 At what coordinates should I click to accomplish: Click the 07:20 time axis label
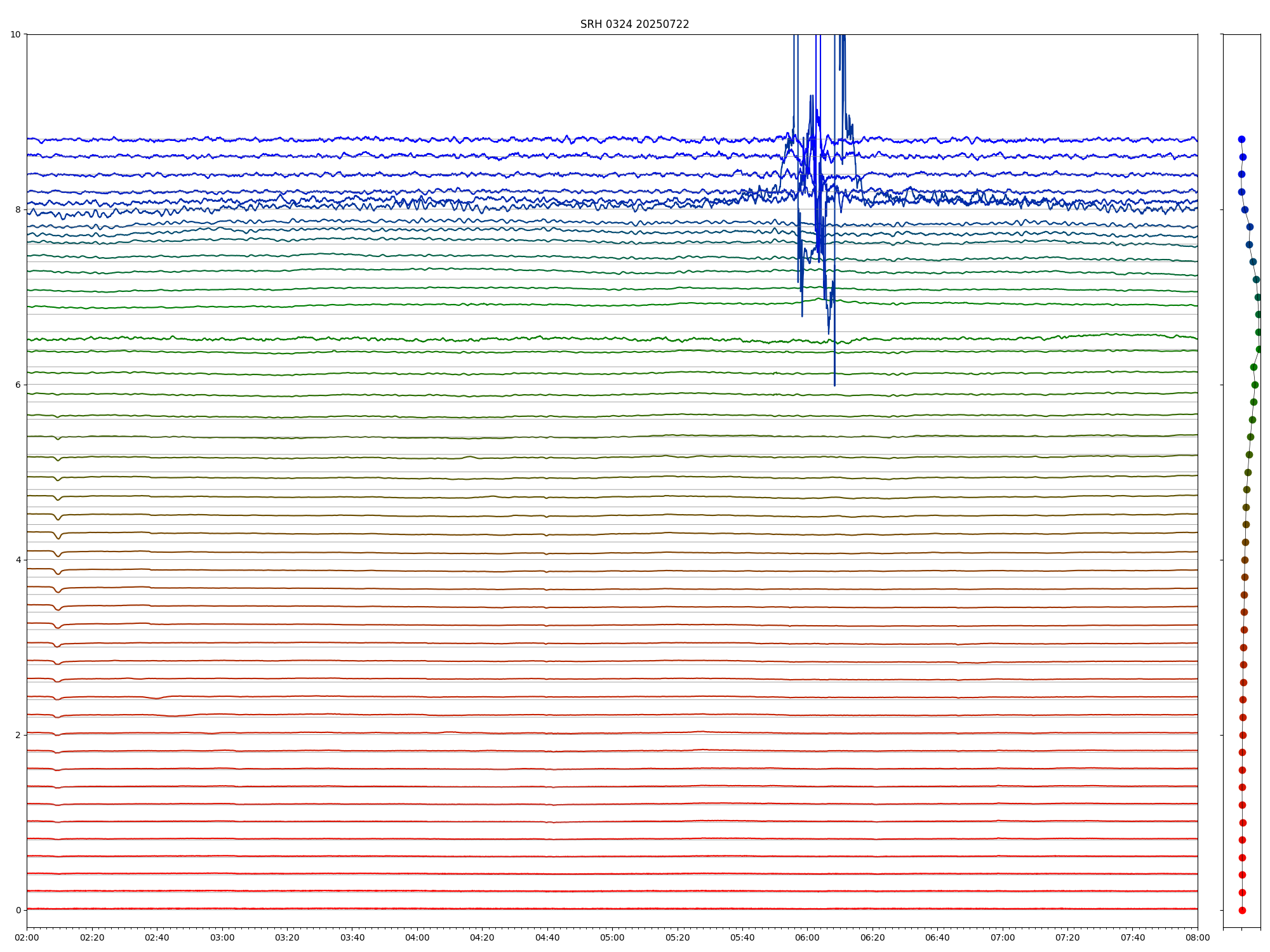1067,937
